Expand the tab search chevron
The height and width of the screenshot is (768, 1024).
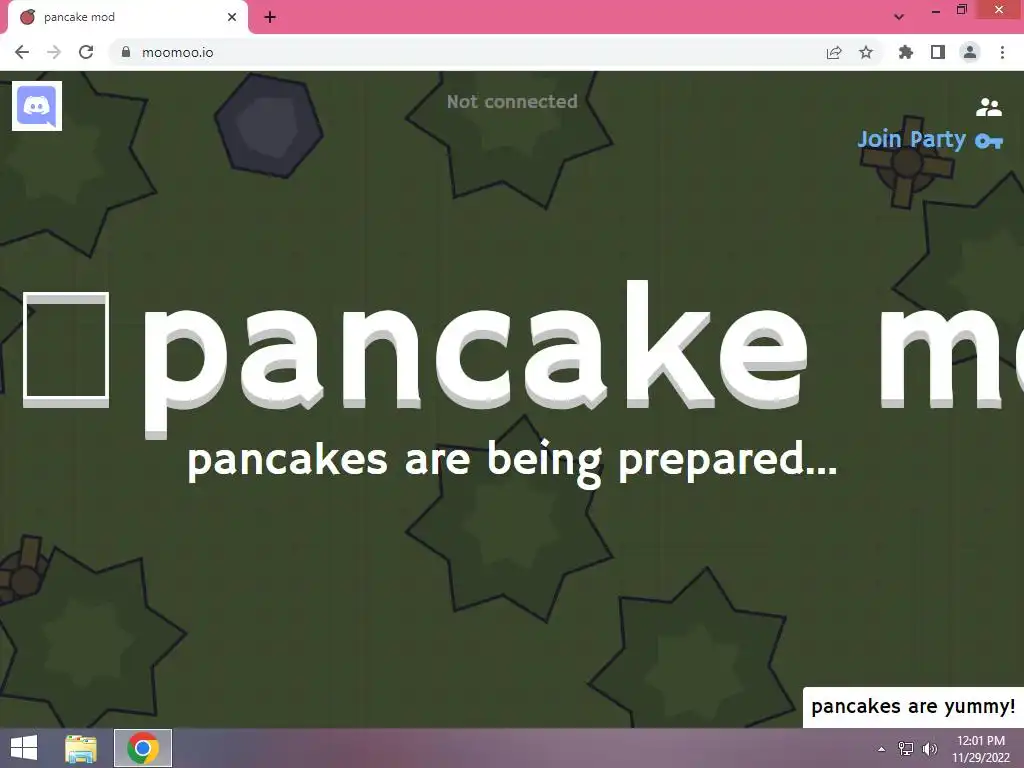899,17
